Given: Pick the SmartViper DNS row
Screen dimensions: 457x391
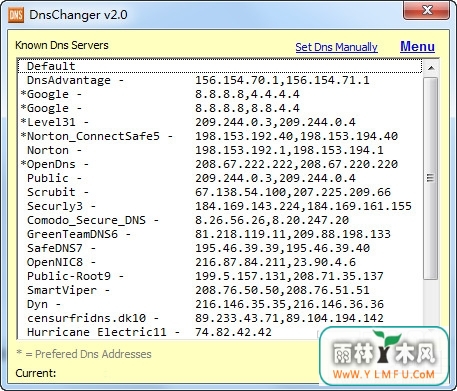Looking at the screenshot, I should point(220,290).
